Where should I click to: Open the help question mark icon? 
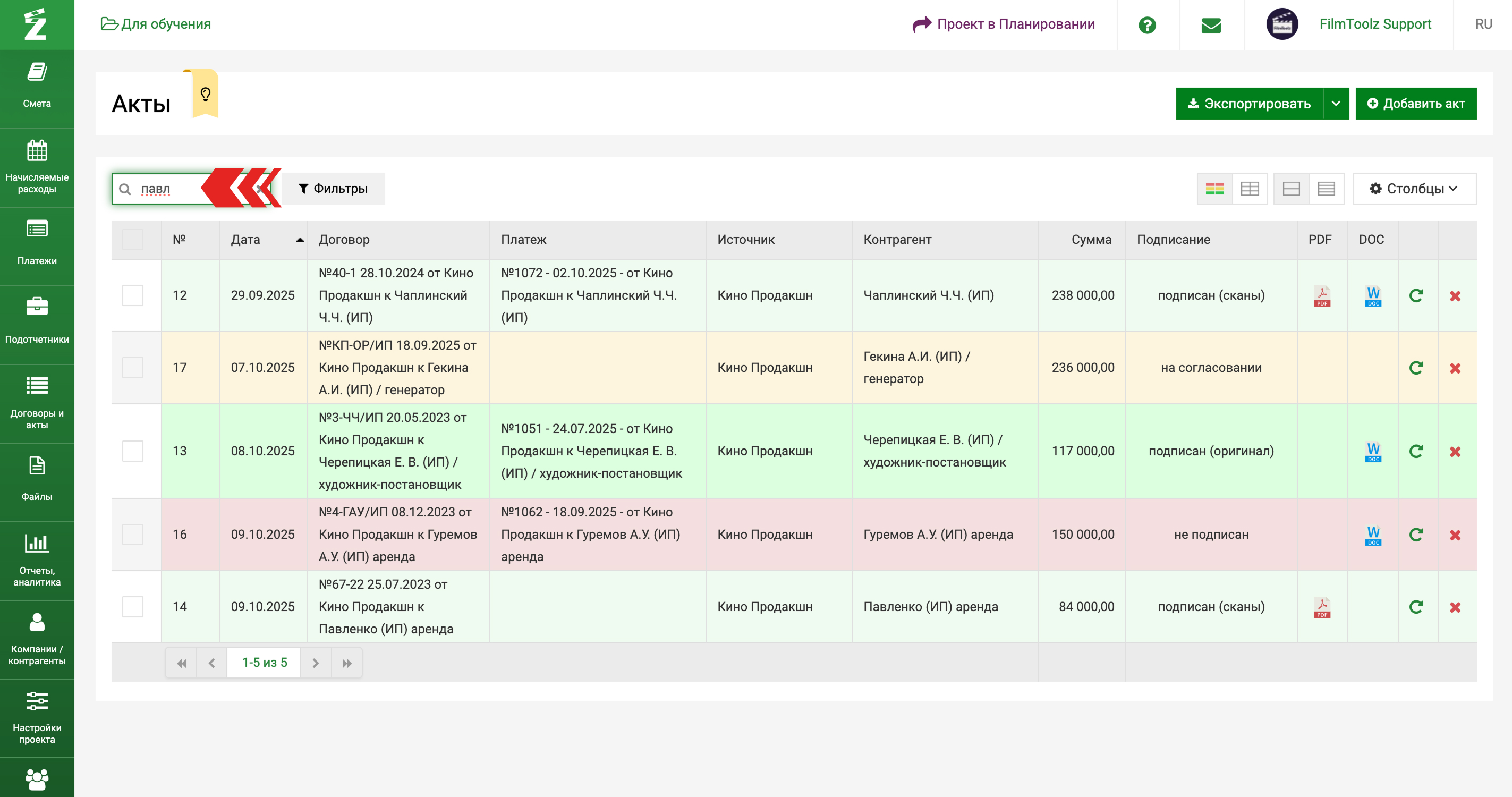[1146, 24]
